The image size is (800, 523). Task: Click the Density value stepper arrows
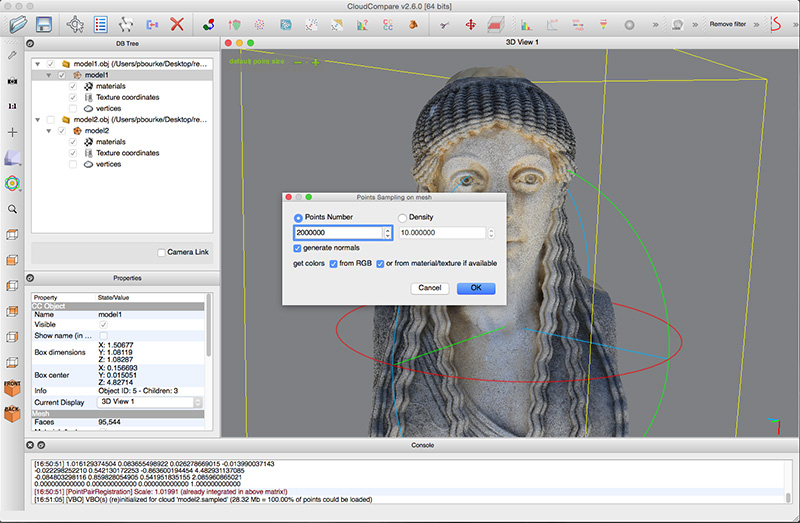click(491, 233)
